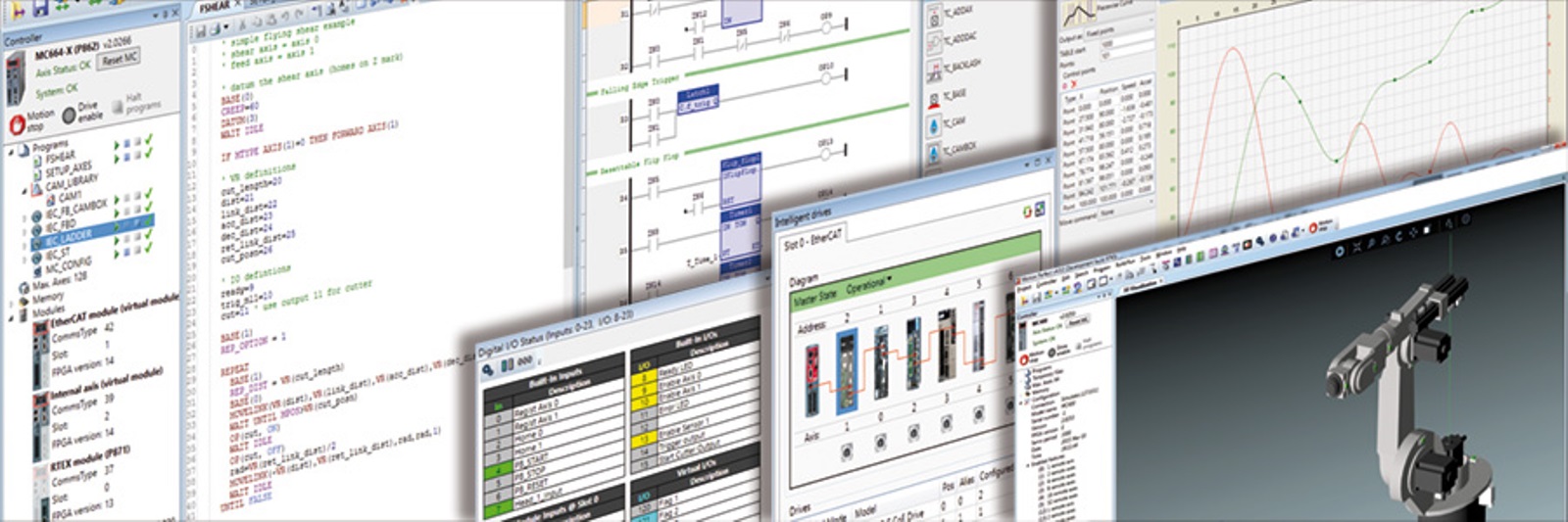Click the Latch01 block in ladder diagram
This screenshot has width=1568, height=522.
(698, 98)
